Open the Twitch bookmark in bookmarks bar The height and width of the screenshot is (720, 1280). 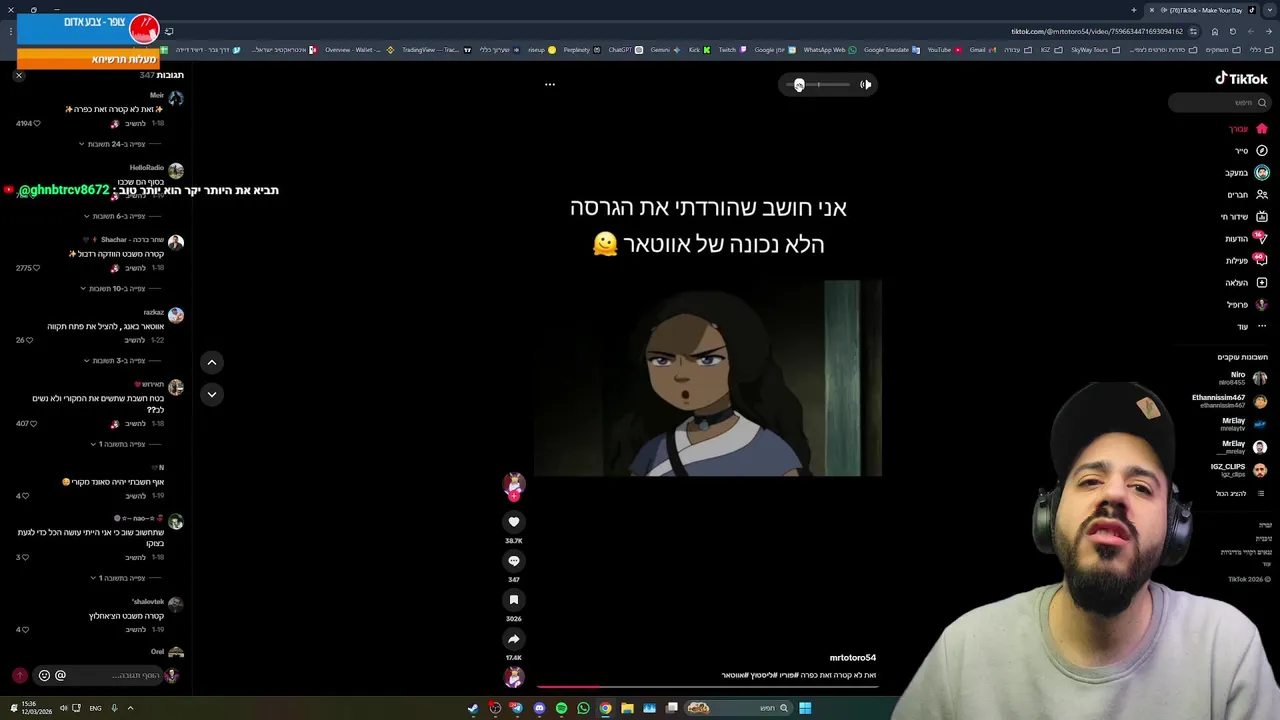pyautogui.click(x=733, y=49)
